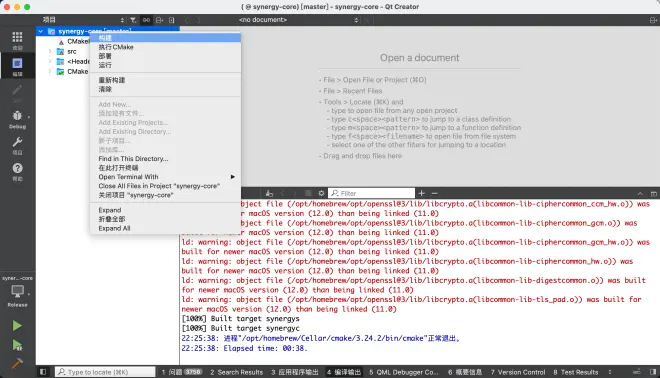Image resolution: width=660 pixels, height=378 pixels.
Task: Open the 5 QML Debugger Console tab
Action: click(404, 372)
